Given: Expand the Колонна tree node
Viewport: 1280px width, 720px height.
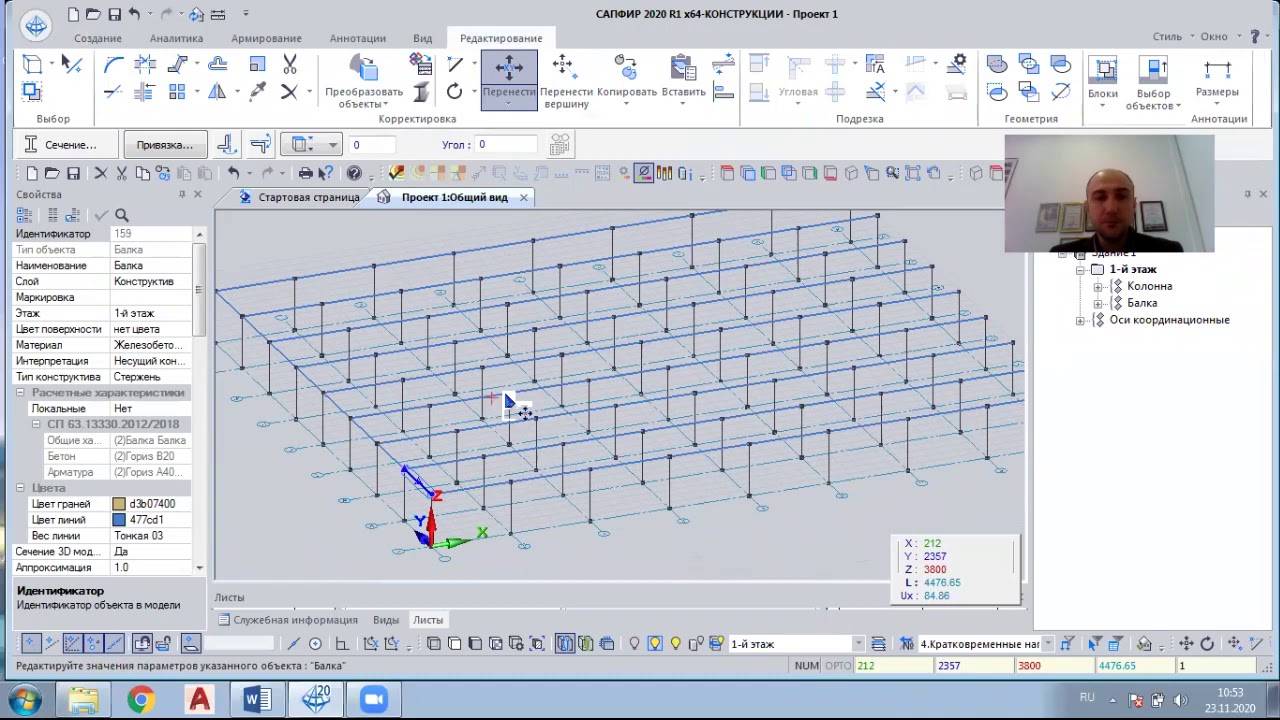Looking at the screenshot, I should (1098, 287).
